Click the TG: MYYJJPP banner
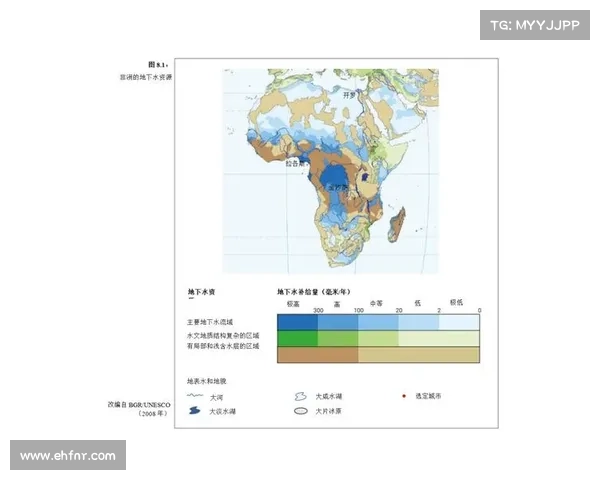Screen dimensions: 600x480 535,24
